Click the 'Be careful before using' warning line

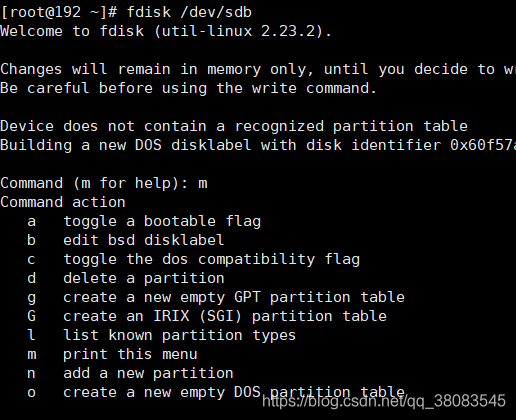point(188,88)
